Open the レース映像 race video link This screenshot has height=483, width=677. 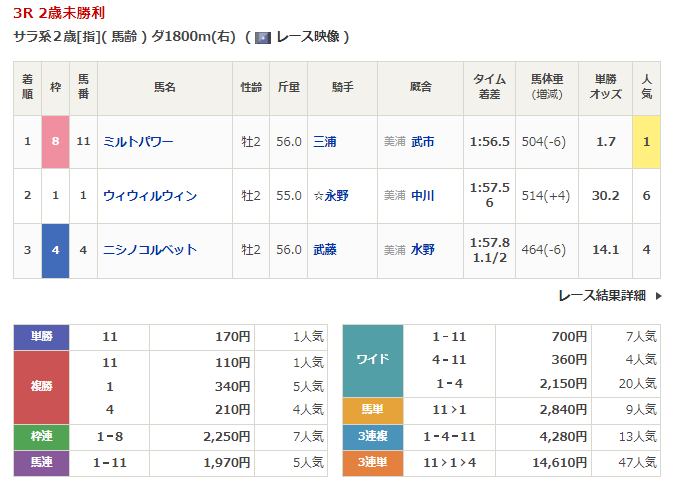[x=308, y=37]
